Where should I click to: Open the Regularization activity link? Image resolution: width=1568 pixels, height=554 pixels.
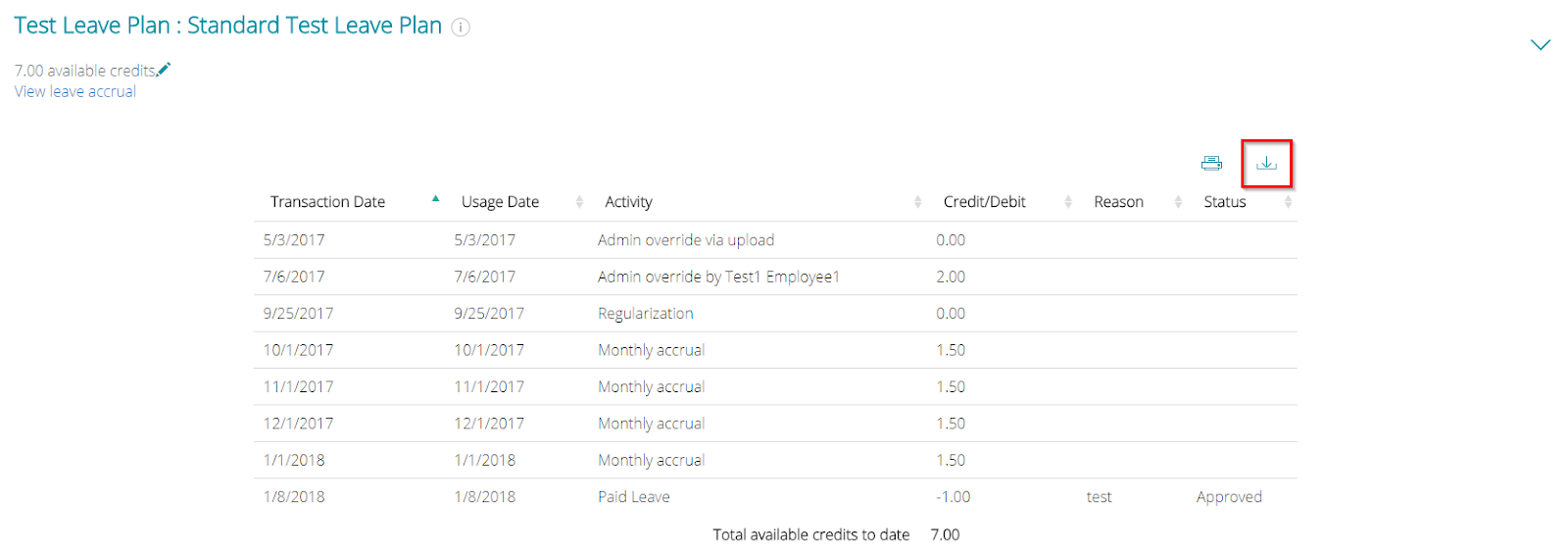(x=646, y=314)
